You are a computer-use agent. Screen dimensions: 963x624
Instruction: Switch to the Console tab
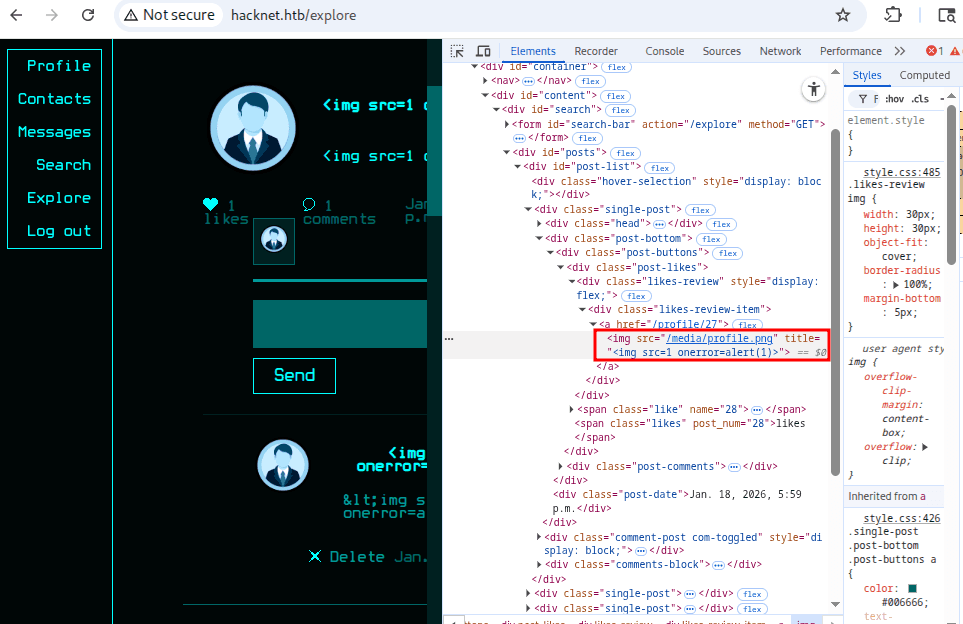664,51
